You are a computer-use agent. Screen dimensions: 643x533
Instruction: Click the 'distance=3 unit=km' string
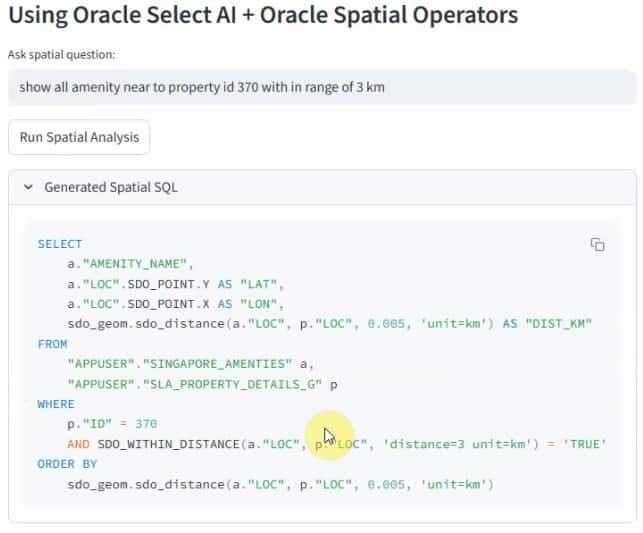tap(457, 444)
